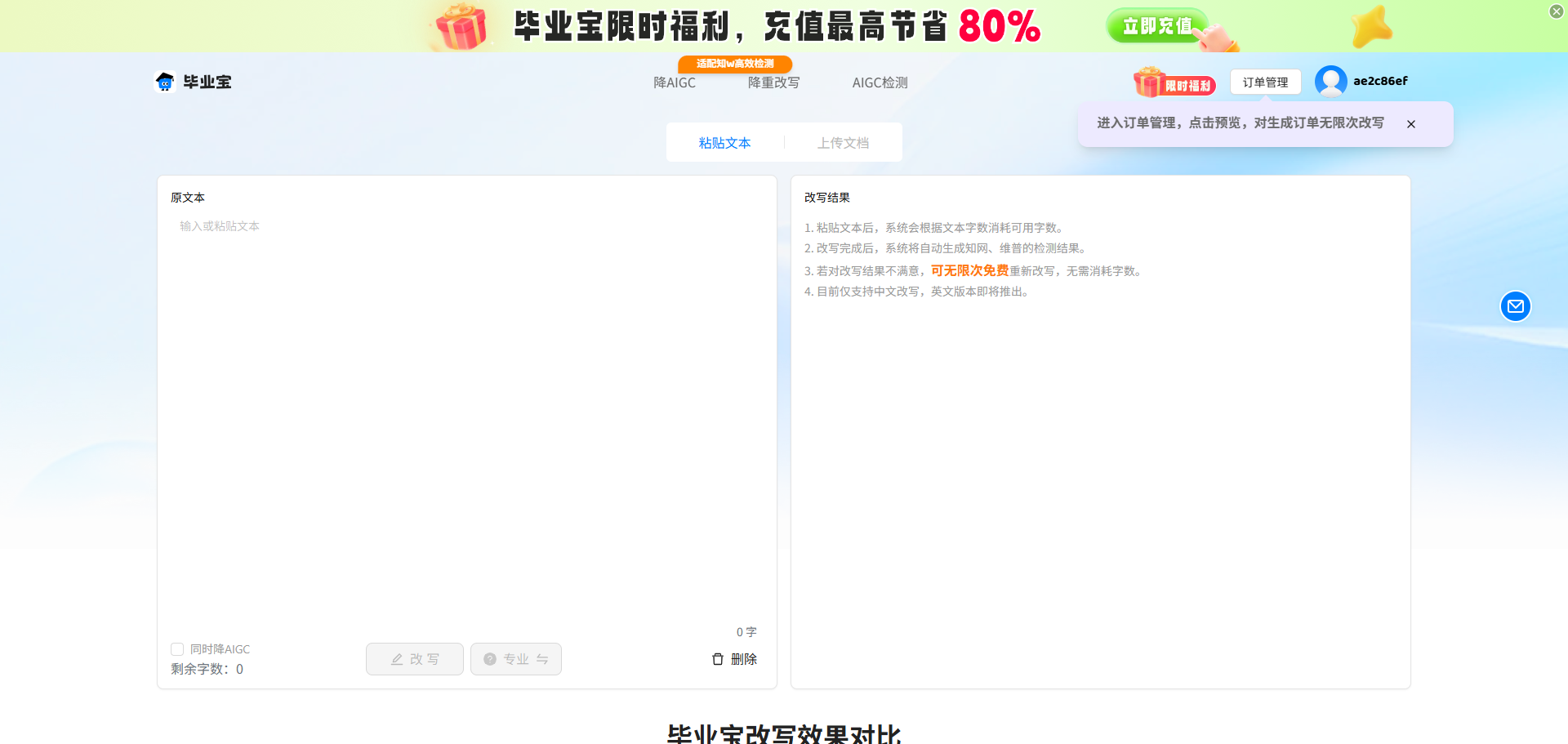Click the orange 适配知w高效检测 badge
Screen dimensions: 1568x744
(735, 64)
